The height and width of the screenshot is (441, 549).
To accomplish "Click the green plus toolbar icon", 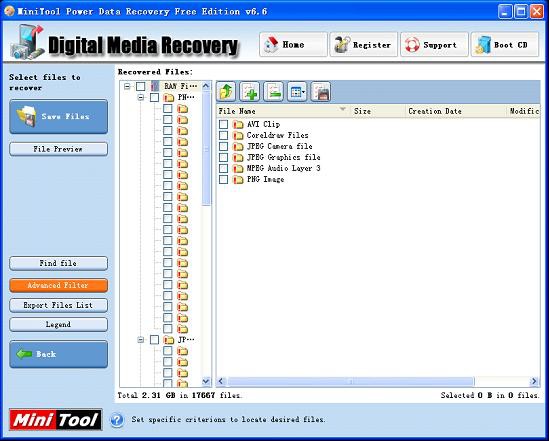I will (x=250, y=92).
